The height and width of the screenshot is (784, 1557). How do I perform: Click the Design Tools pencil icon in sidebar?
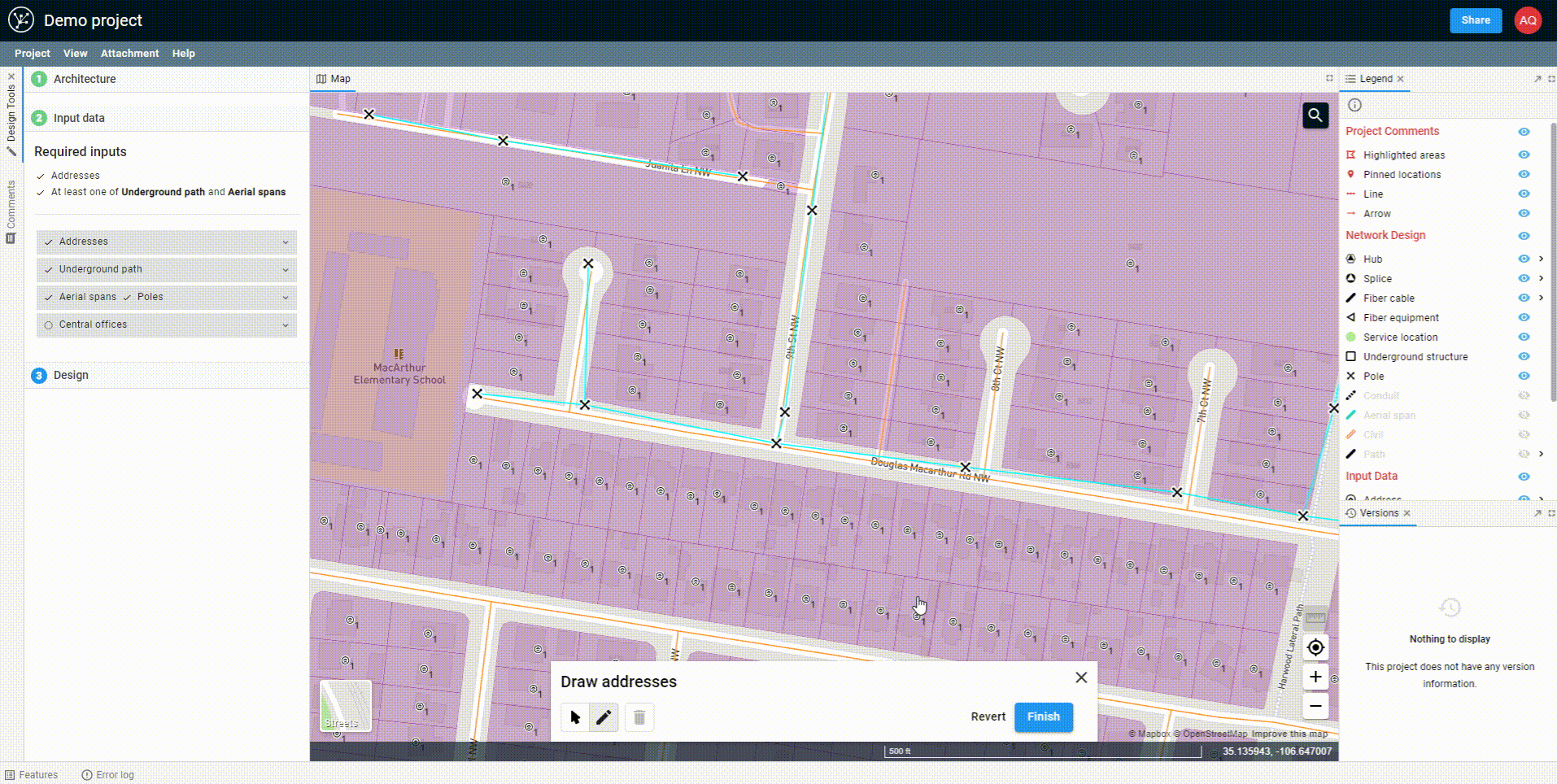click(11, 151)
